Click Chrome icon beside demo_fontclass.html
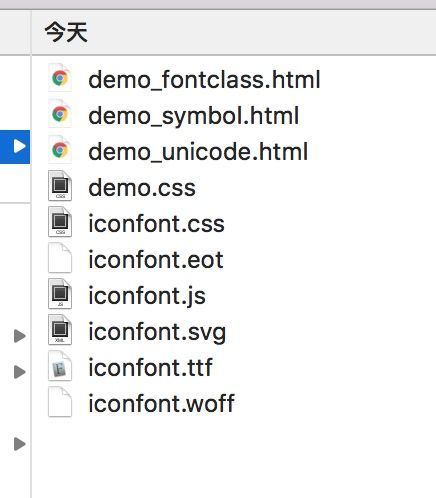 (60, 79)
